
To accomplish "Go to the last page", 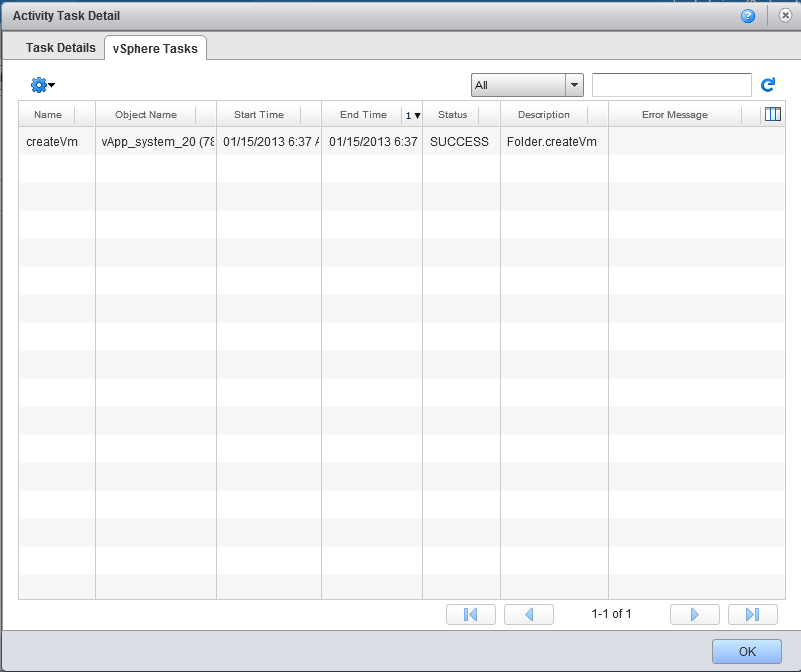I will [x=753, y=614].
